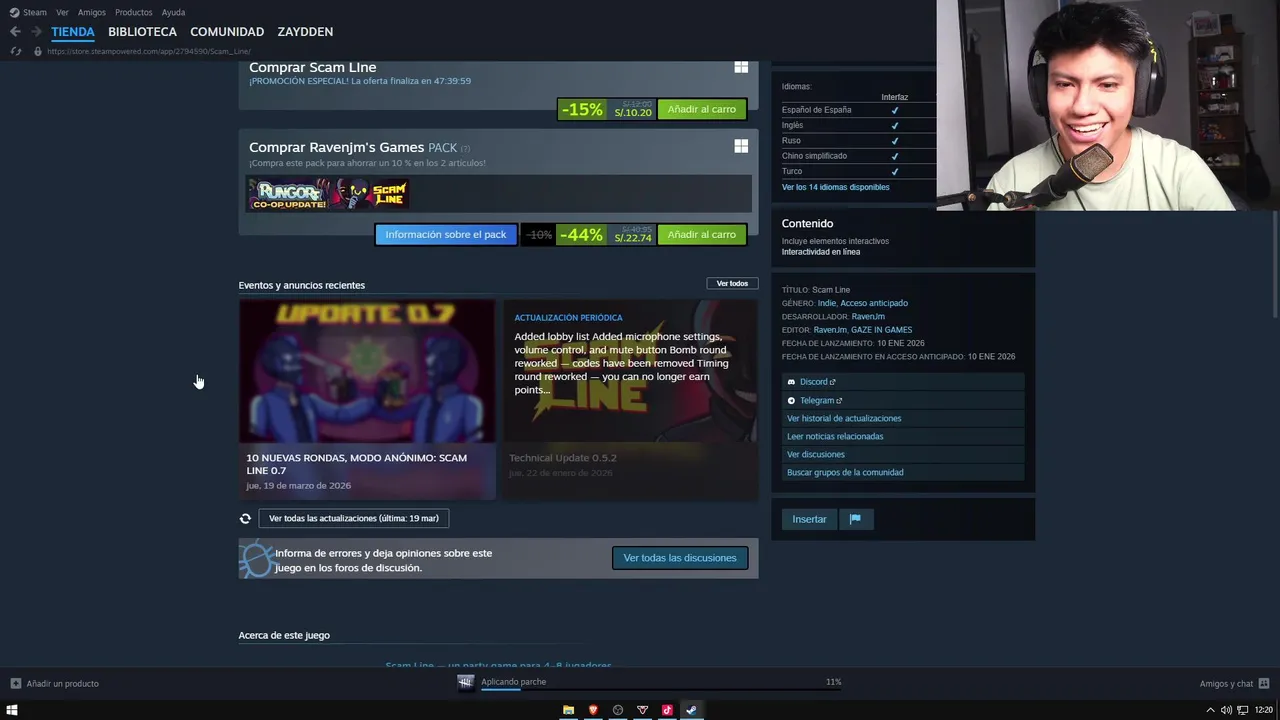Click the Chino simplificado interface checkmark
This screenshot has width=1280, height=720.
click(895, 156)
